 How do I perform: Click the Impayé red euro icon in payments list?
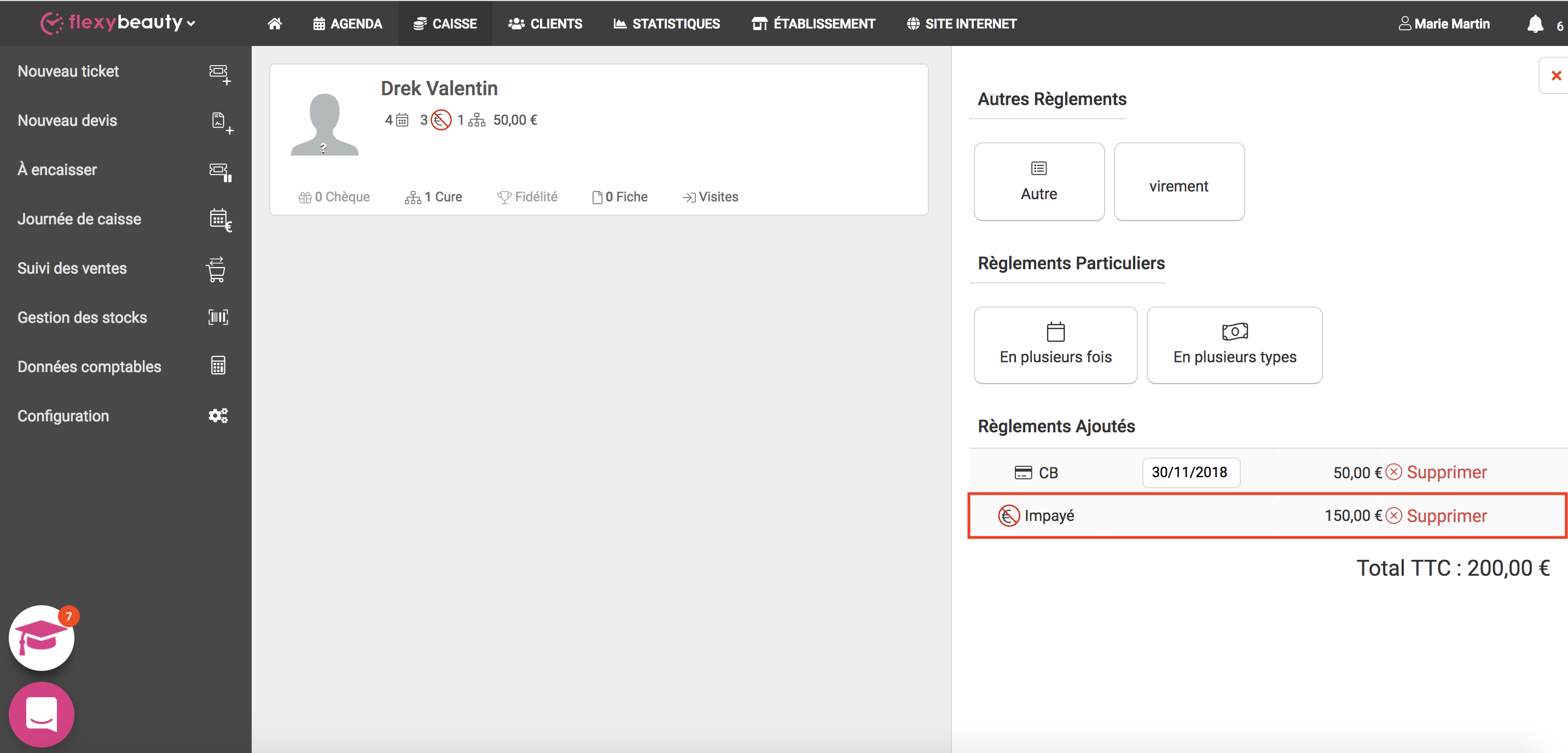(1009, 515)
